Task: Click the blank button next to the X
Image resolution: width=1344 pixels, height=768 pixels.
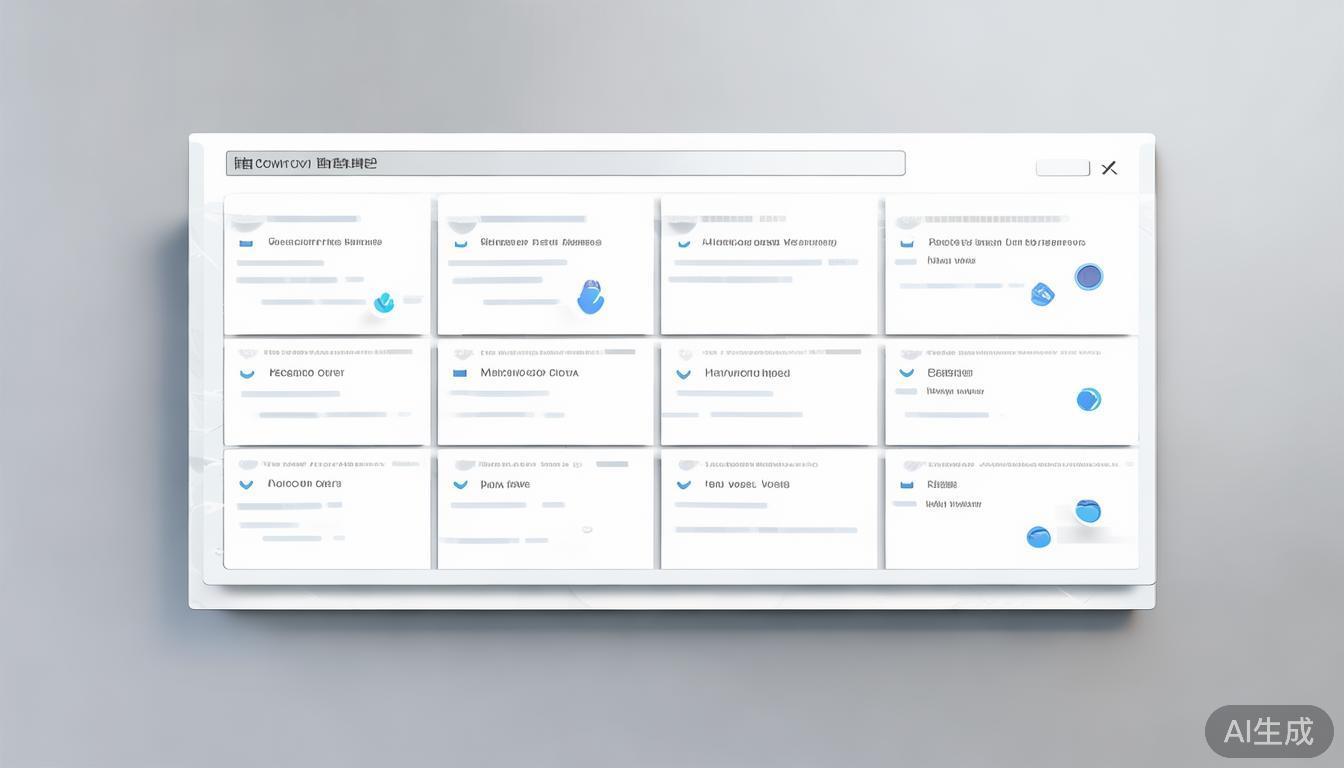Action: 1062,168
